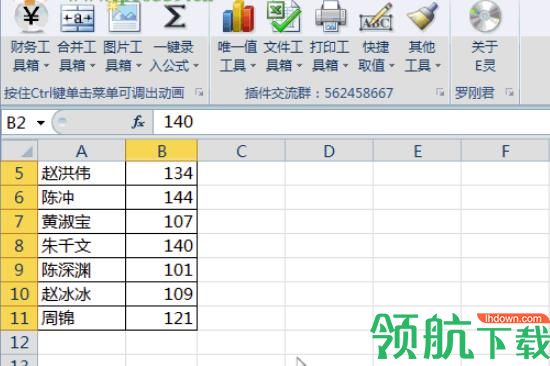Image resolution: width=550 pixels, height=366 pixels.
Task: Click the fx insert function icon
Action: (x=138, y=122)
